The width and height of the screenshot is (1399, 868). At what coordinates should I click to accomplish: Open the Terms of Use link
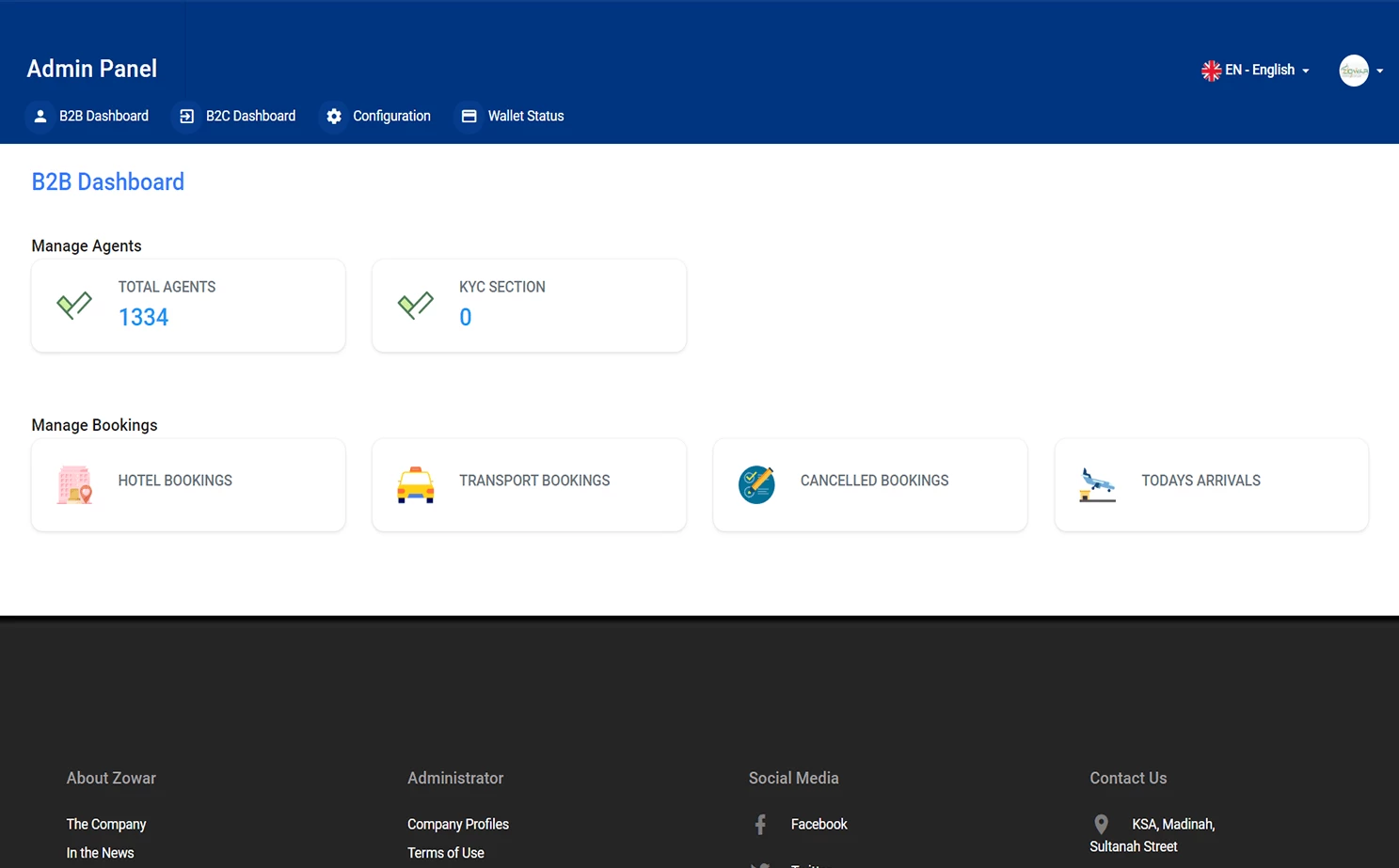point(445,853)
